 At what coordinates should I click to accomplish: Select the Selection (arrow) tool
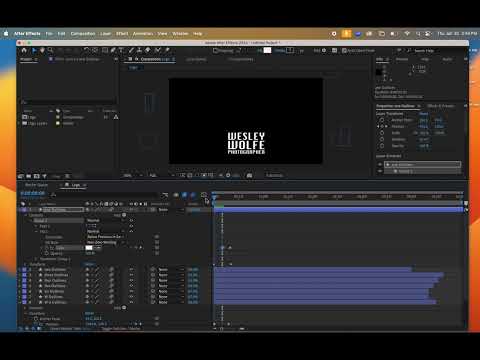[x=34, y=50]
